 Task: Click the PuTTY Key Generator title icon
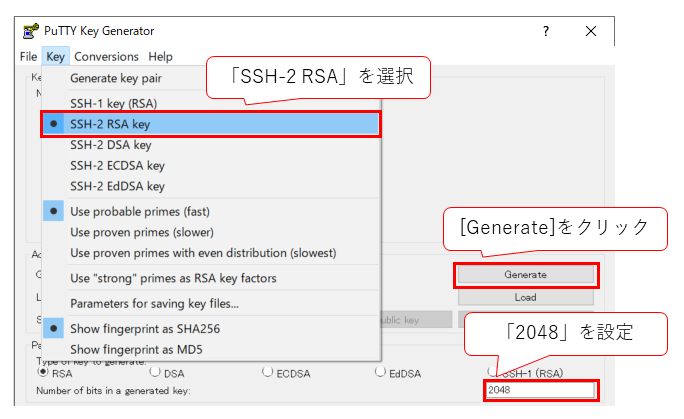point(31,31)
